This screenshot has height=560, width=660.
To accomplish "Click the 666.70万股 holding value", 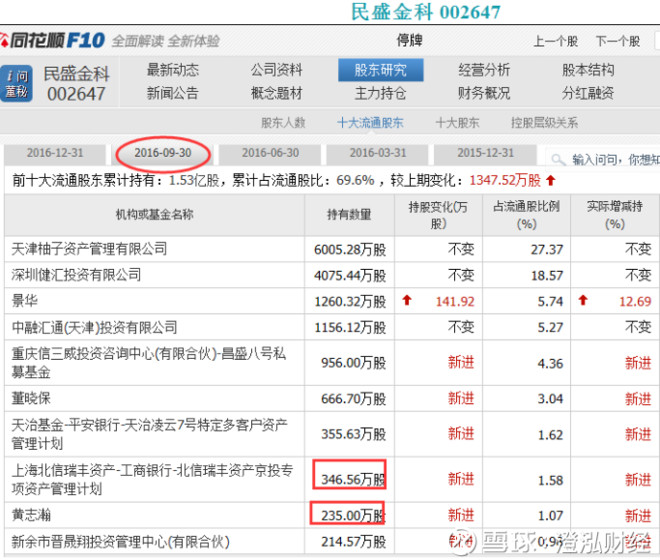I will click(354, 399).
